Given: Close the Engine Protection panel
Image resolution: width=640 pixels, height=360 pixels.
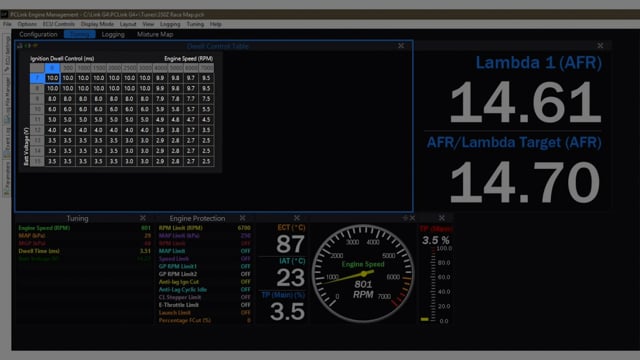Looking at the screenshot, I should point(242,218).
